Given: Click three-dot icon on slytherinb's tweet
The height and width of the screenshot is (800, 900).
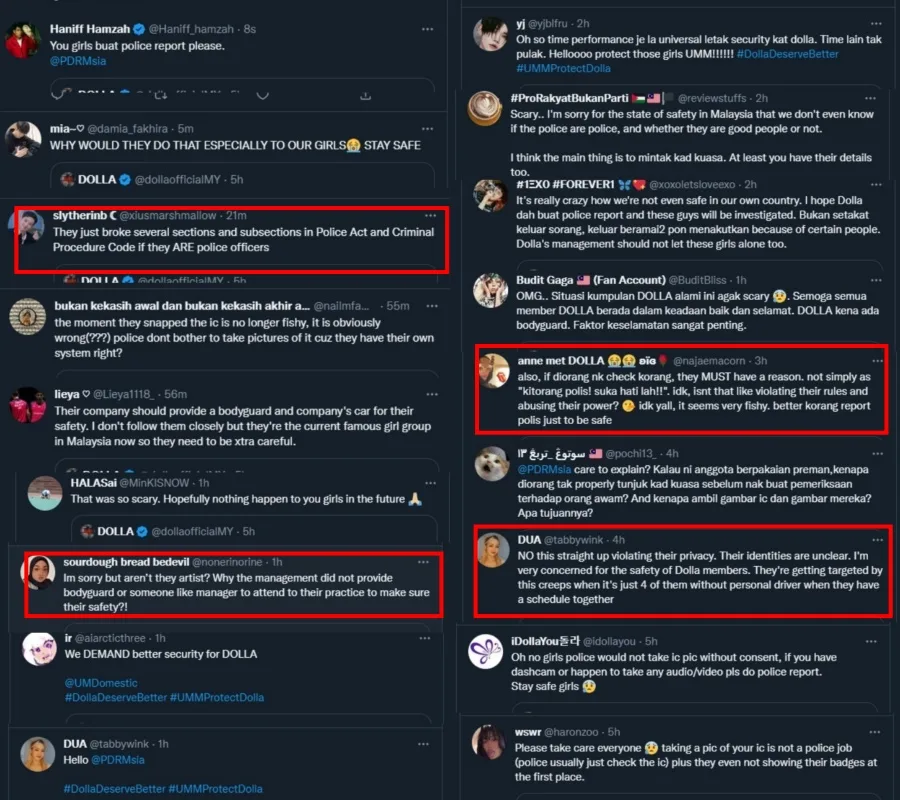Looking at the screenshot, I should pyautogui.click(x=430, y=215).
